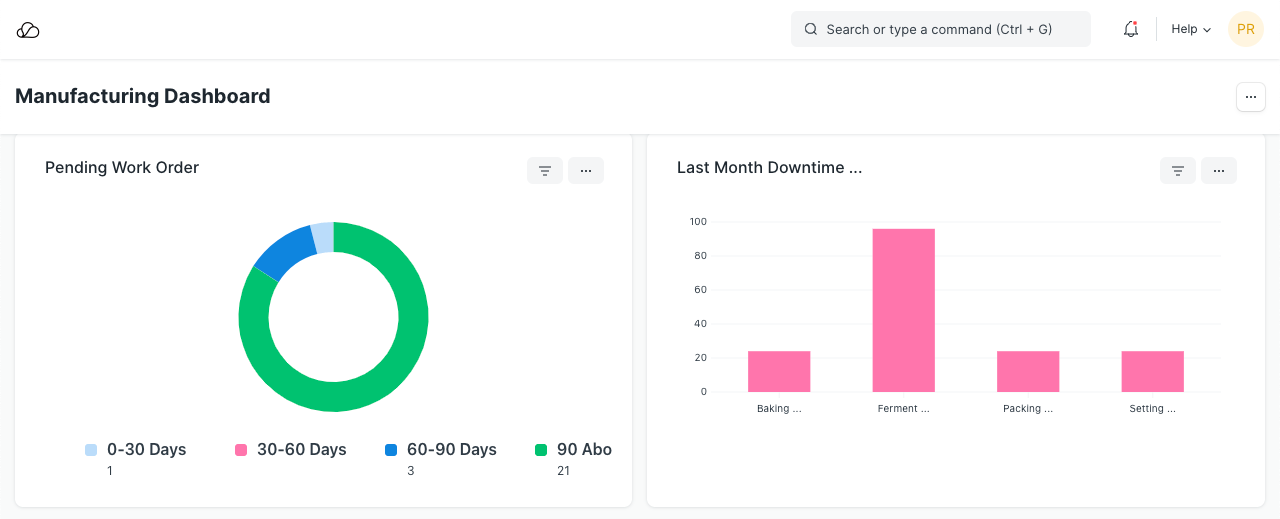The height and width of the screenshot is (519, 1280).
Task: Click the Pending Work Order chart title
Action: click(122, 168)
